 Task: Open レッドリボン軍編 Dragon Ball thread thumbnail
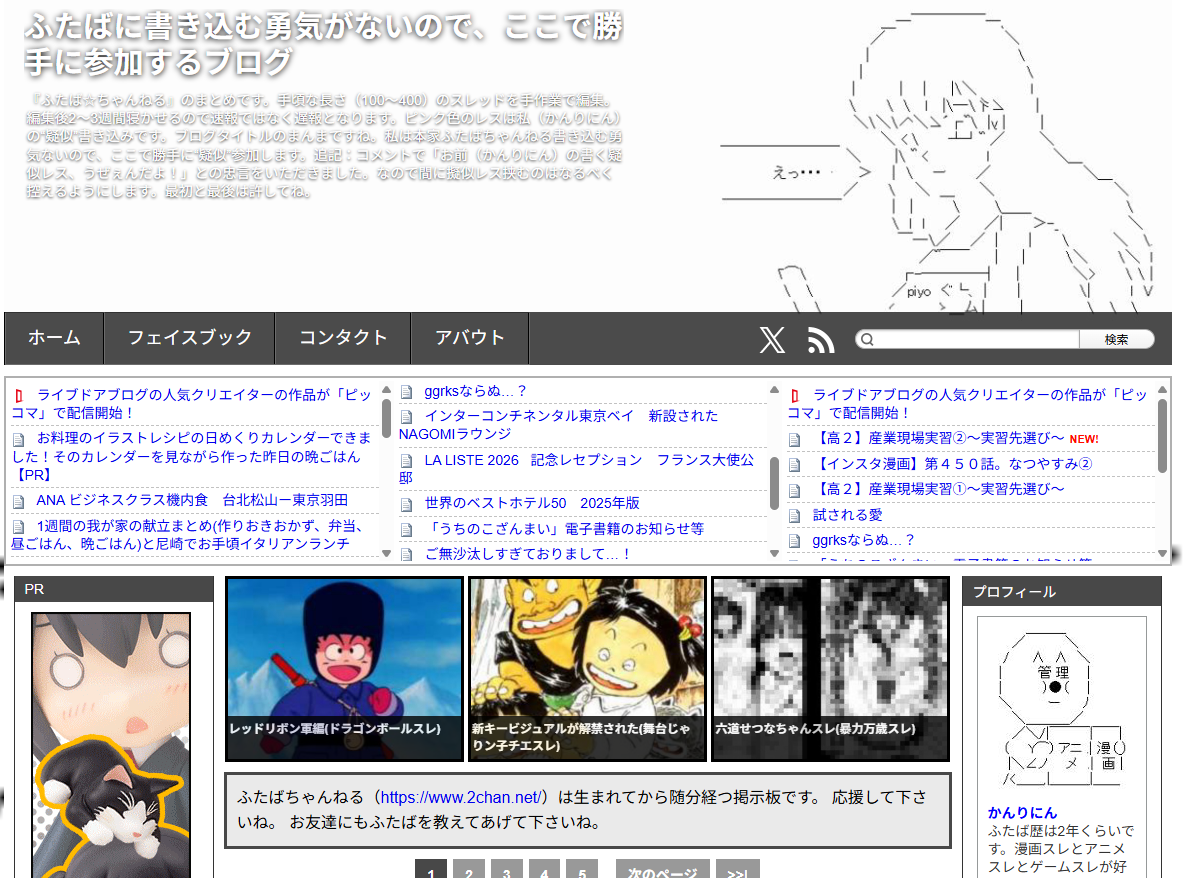click(344, 668)
